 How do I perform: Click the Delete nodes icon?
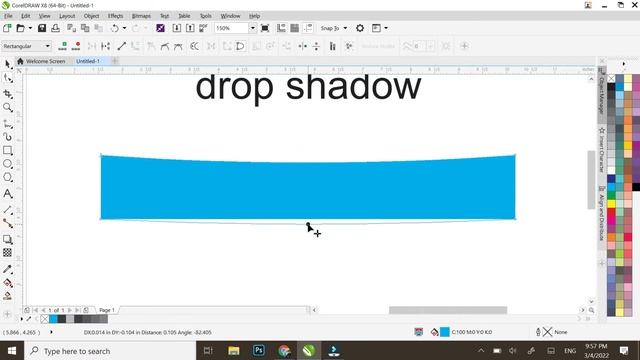(x=76, y=46)
